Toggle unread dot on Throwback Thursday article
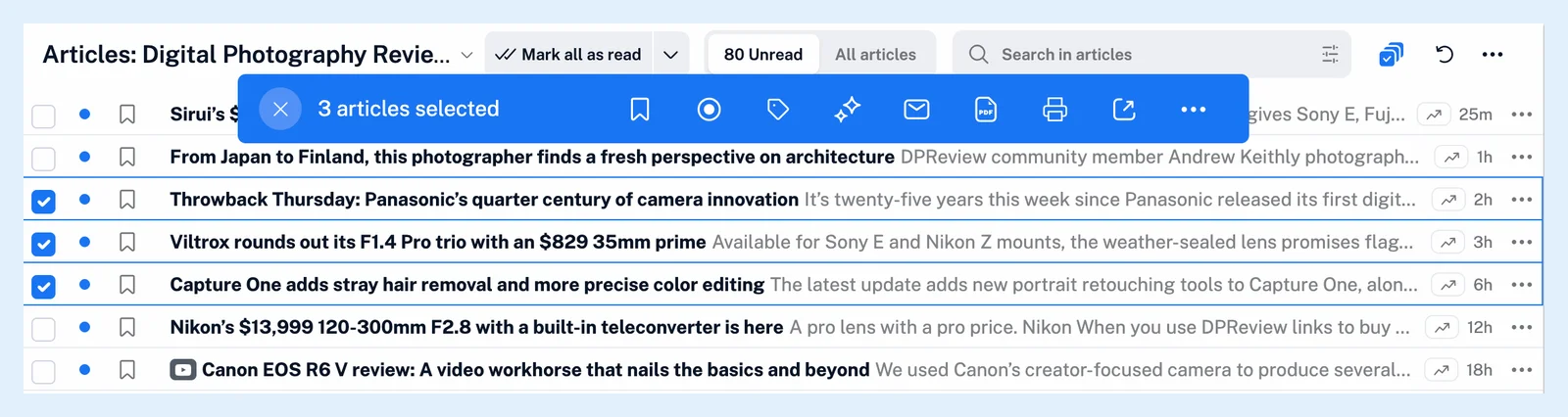The image size is (1568, 417). coord(85,200)
